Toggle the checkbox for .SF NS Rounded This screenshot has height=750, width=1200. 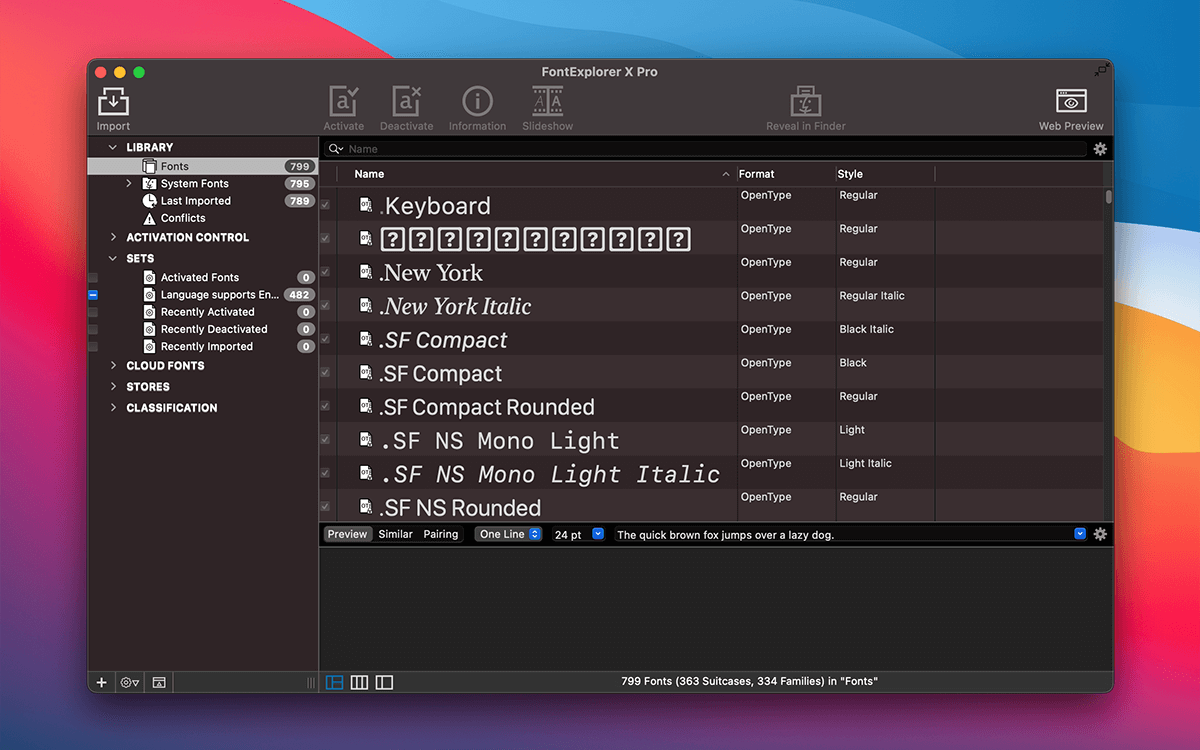click(325, 507)
